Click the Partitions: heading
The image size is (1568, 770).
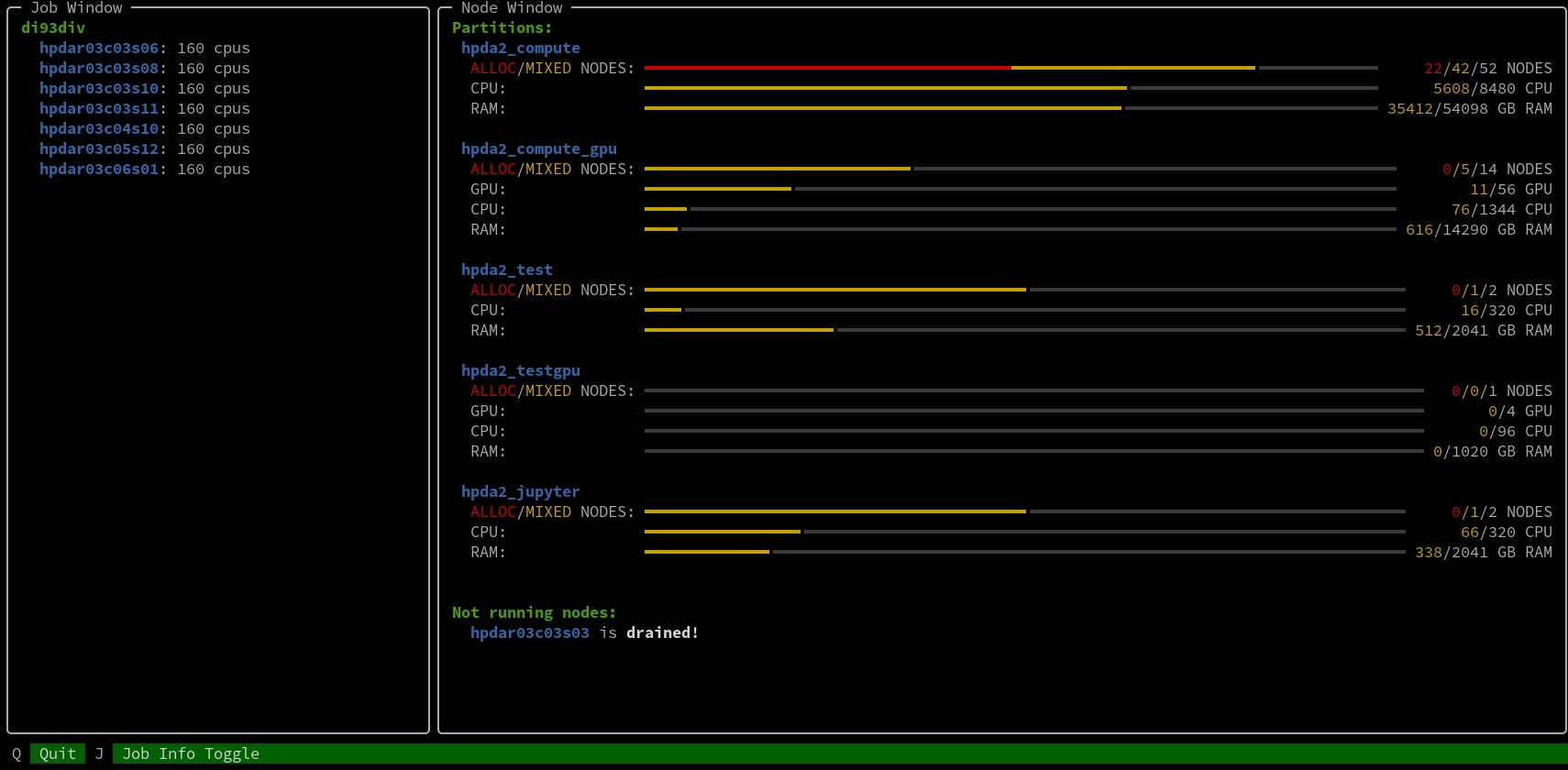point(502,27)
